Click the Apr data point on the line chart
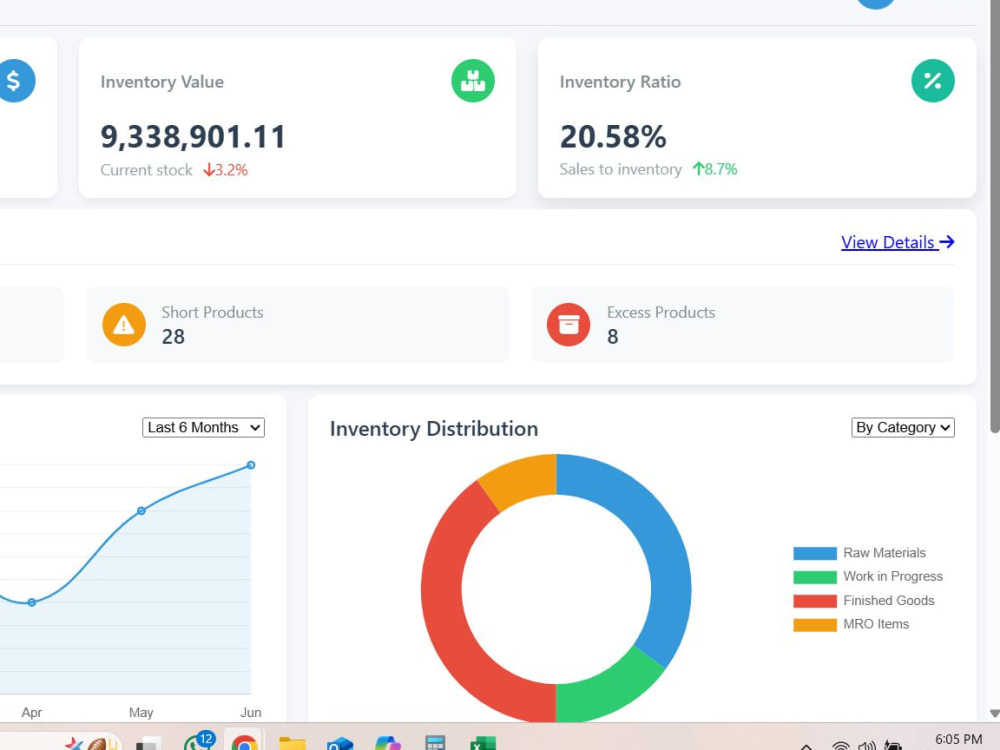This screenshot has height=750, width=1000. point(32,602)
